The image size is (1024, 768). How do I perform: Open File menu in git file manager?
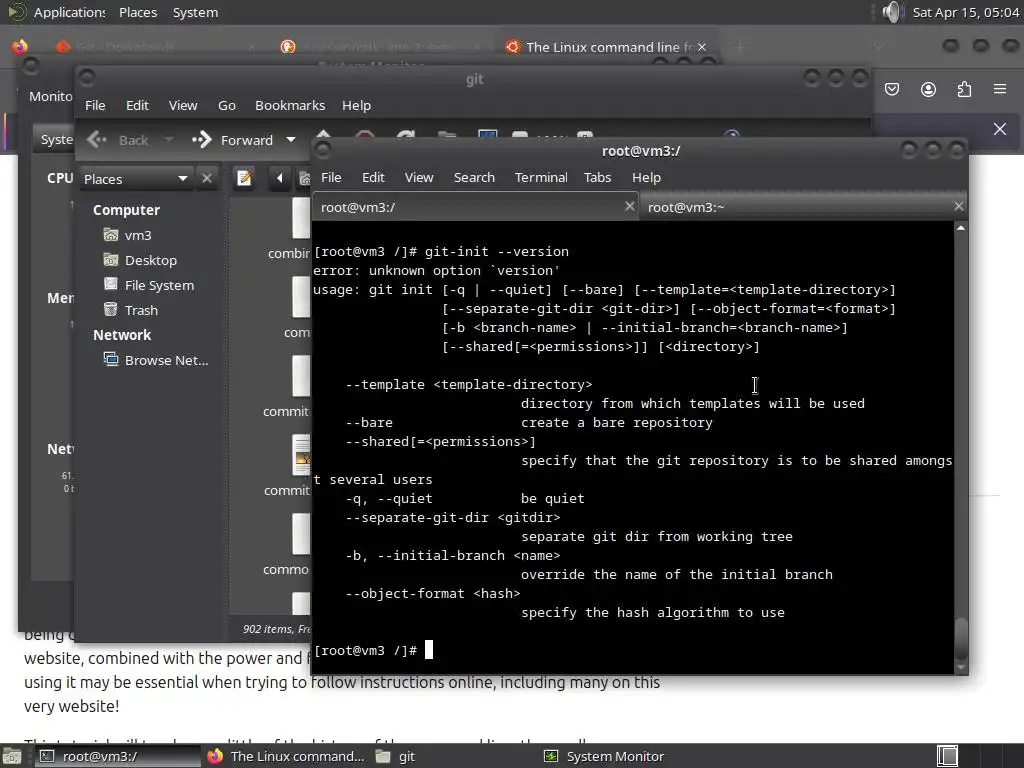pos(95,105)
